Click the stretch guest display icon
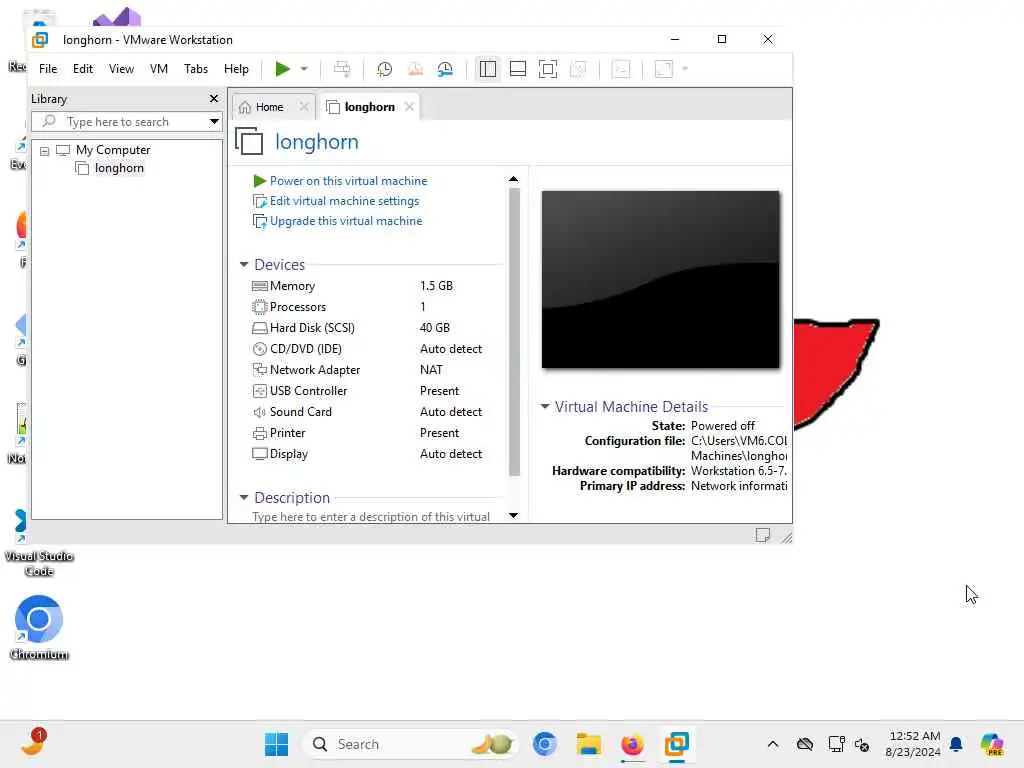This screenshot has height=768, width=1024. click(x=664, y=69)
